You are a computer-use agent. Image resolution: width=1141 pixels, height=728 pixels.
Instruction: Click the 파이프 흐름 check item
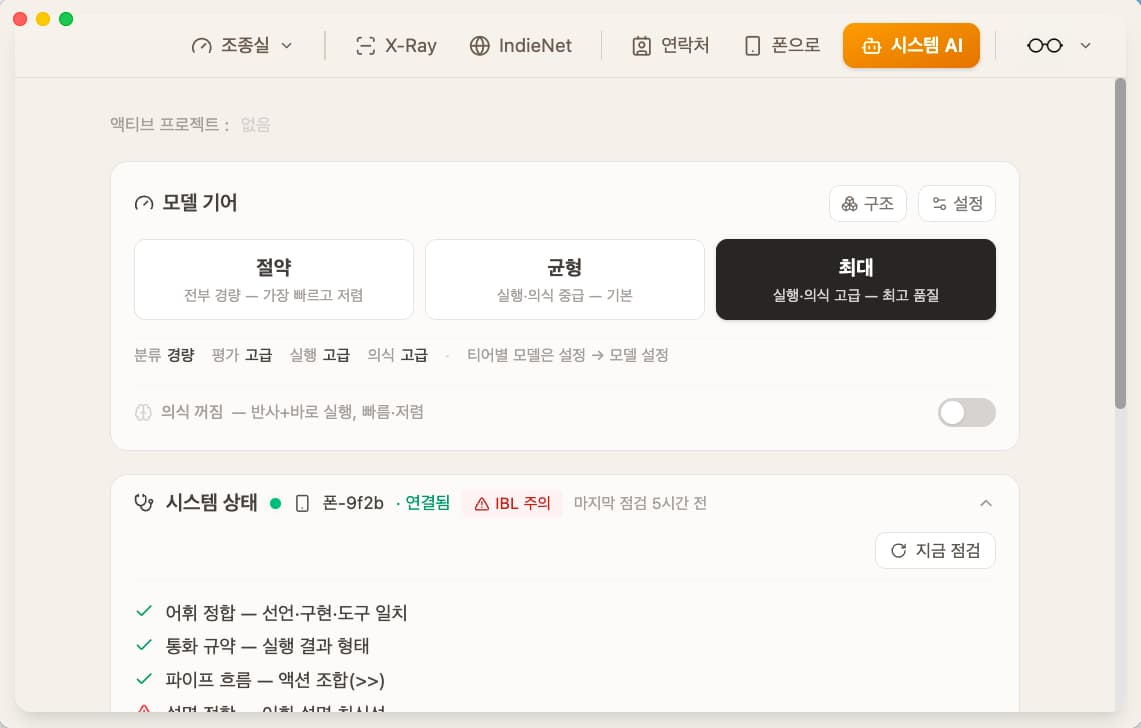tap(260, 680)
